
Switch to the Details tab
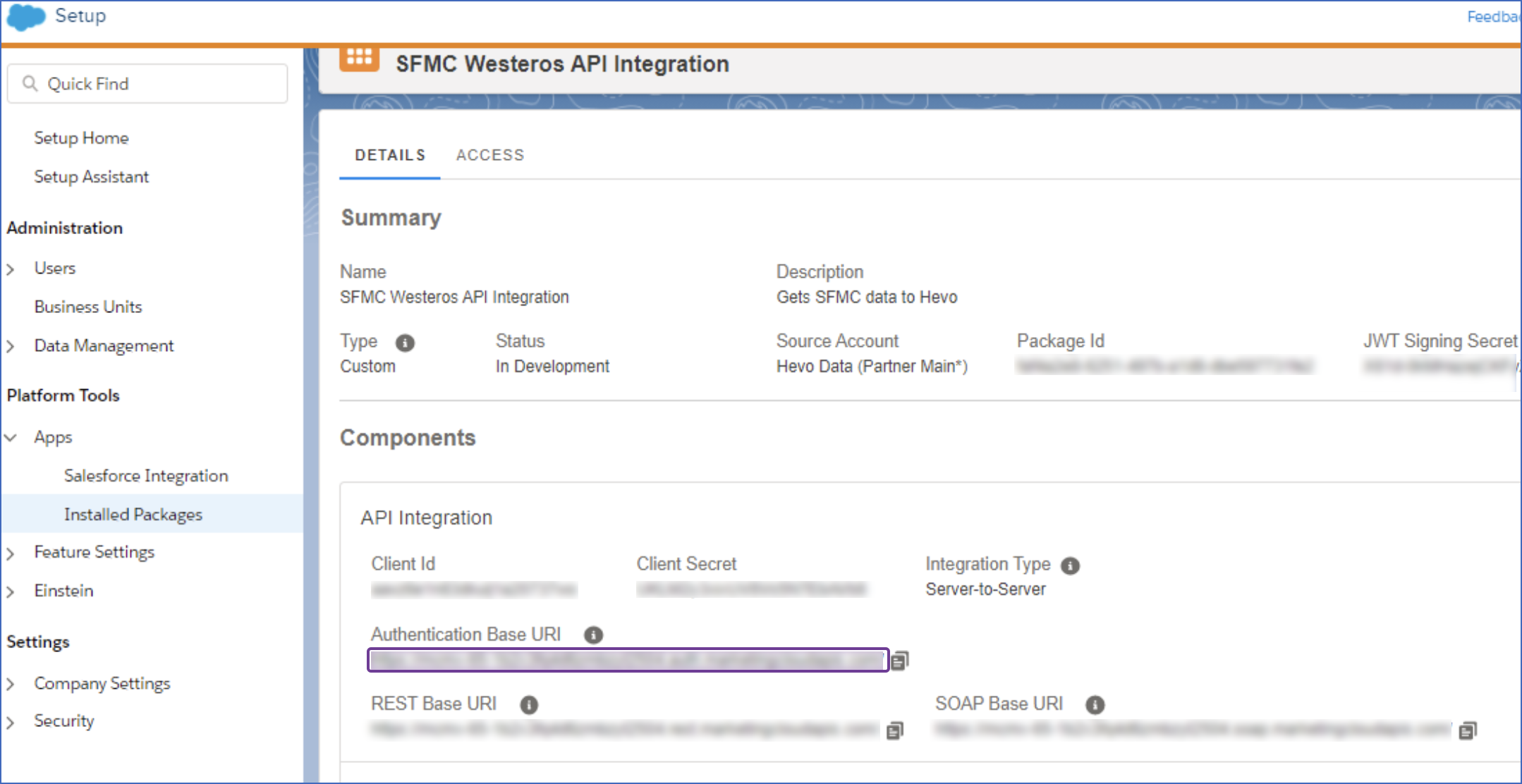(x=390, y=155)
